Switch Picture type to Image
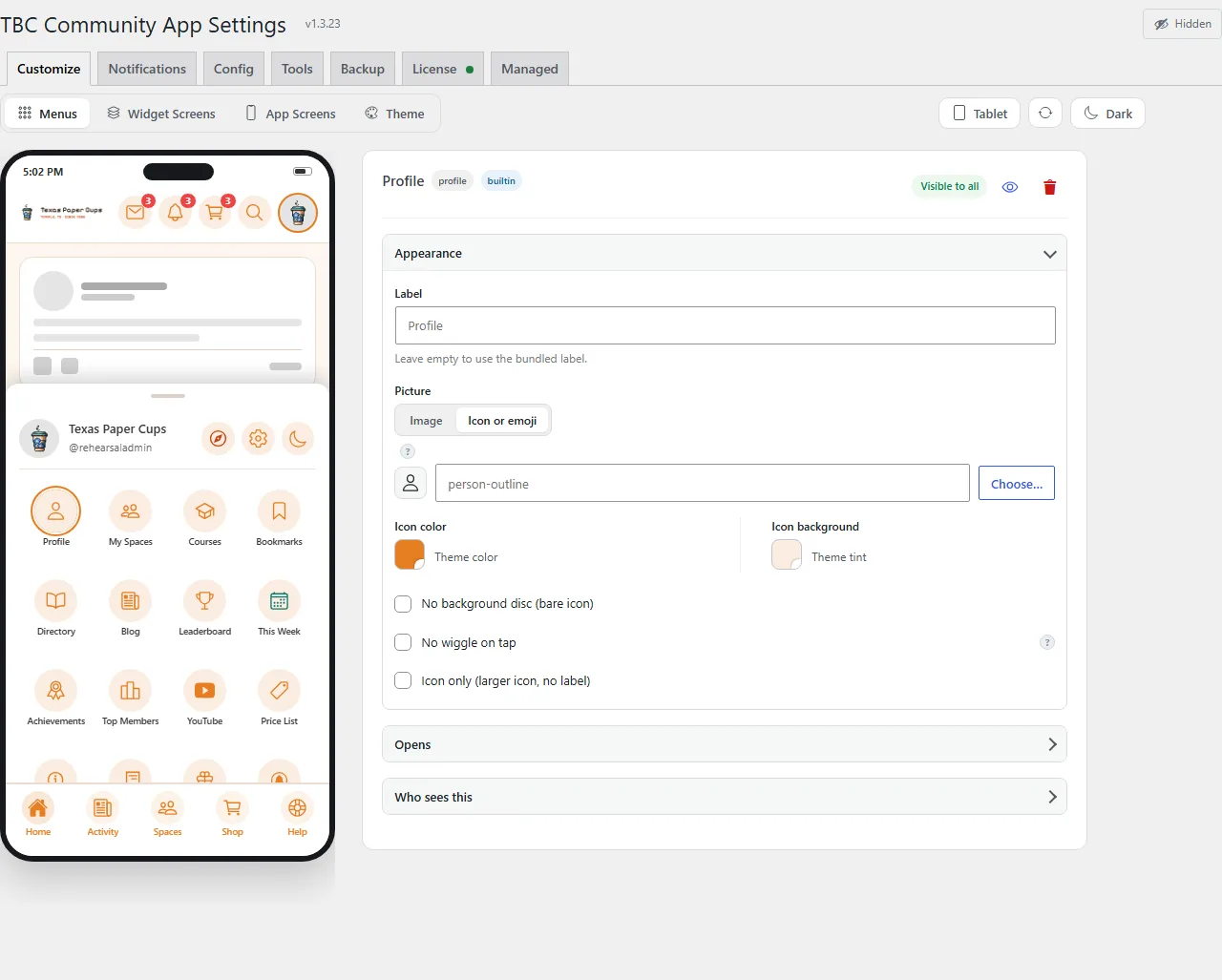This screenshot has width=1222, height=980. (x=426, y=421)
